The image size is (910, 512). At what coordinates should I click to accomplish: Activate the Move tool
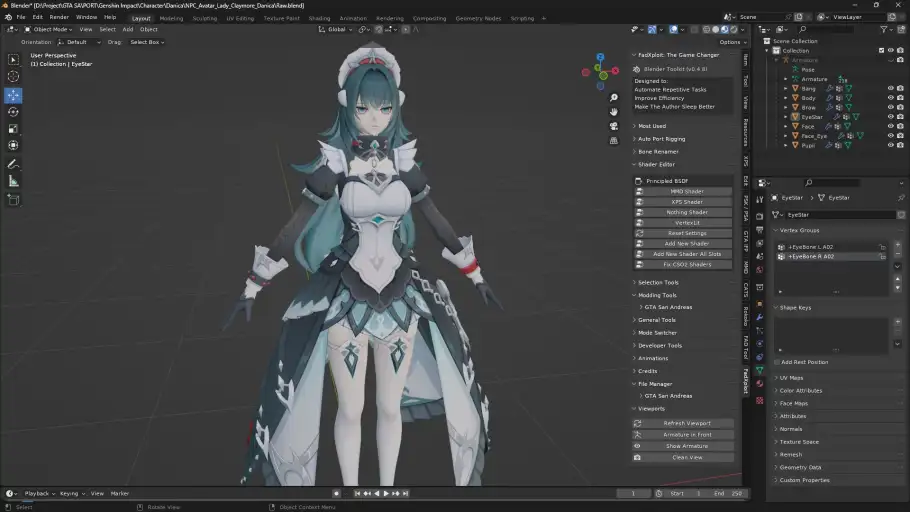pyautogui.click(x=13, y=95)
